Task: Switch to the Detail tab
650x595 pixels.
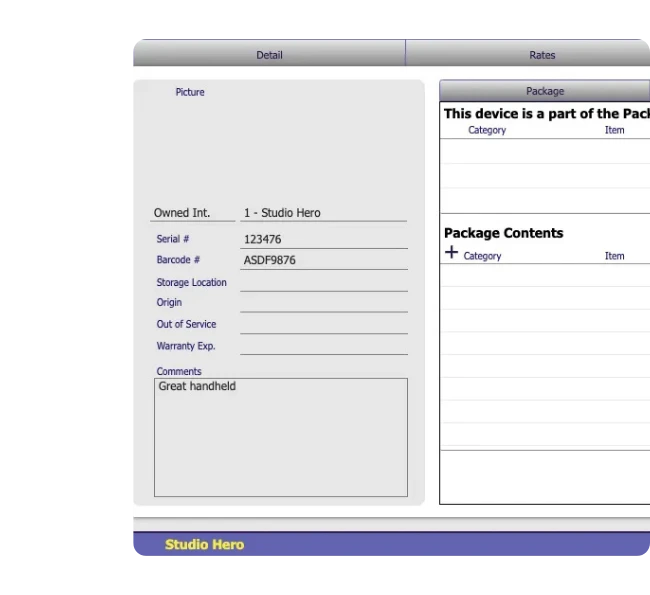Action: click(x=269, y=53)
